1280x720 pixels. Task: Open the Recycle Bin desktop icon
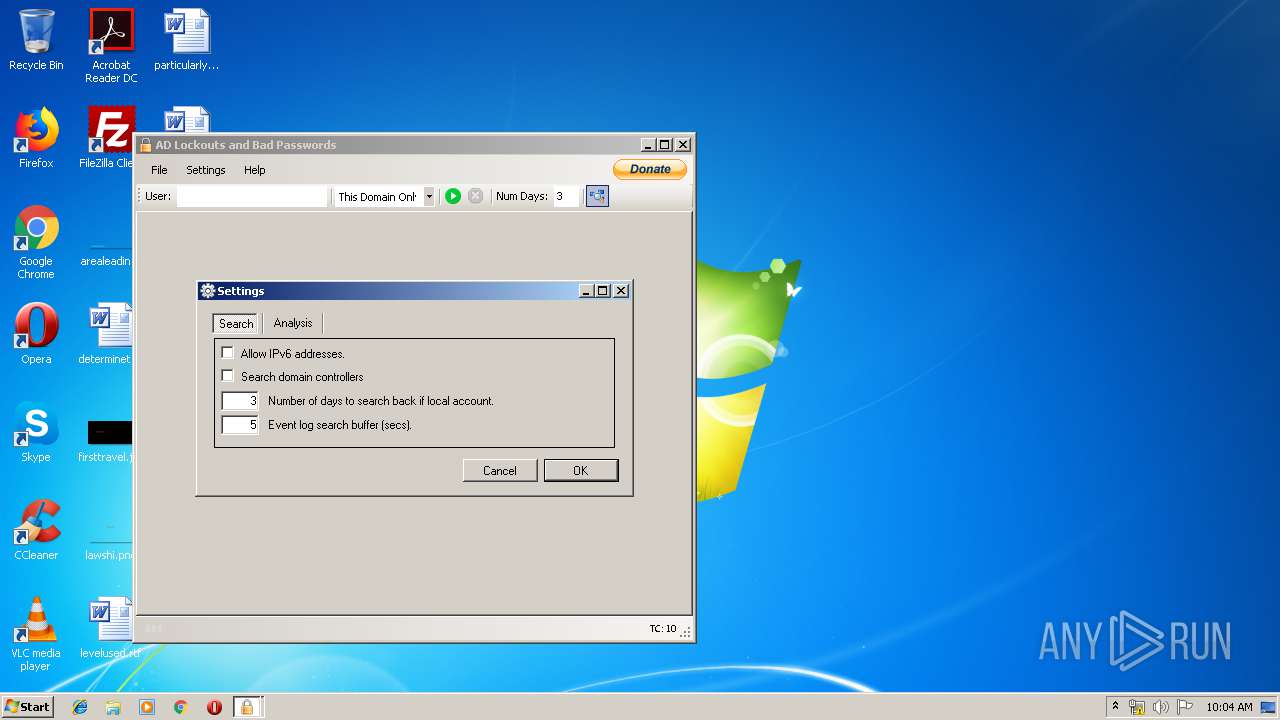(36, 40)
